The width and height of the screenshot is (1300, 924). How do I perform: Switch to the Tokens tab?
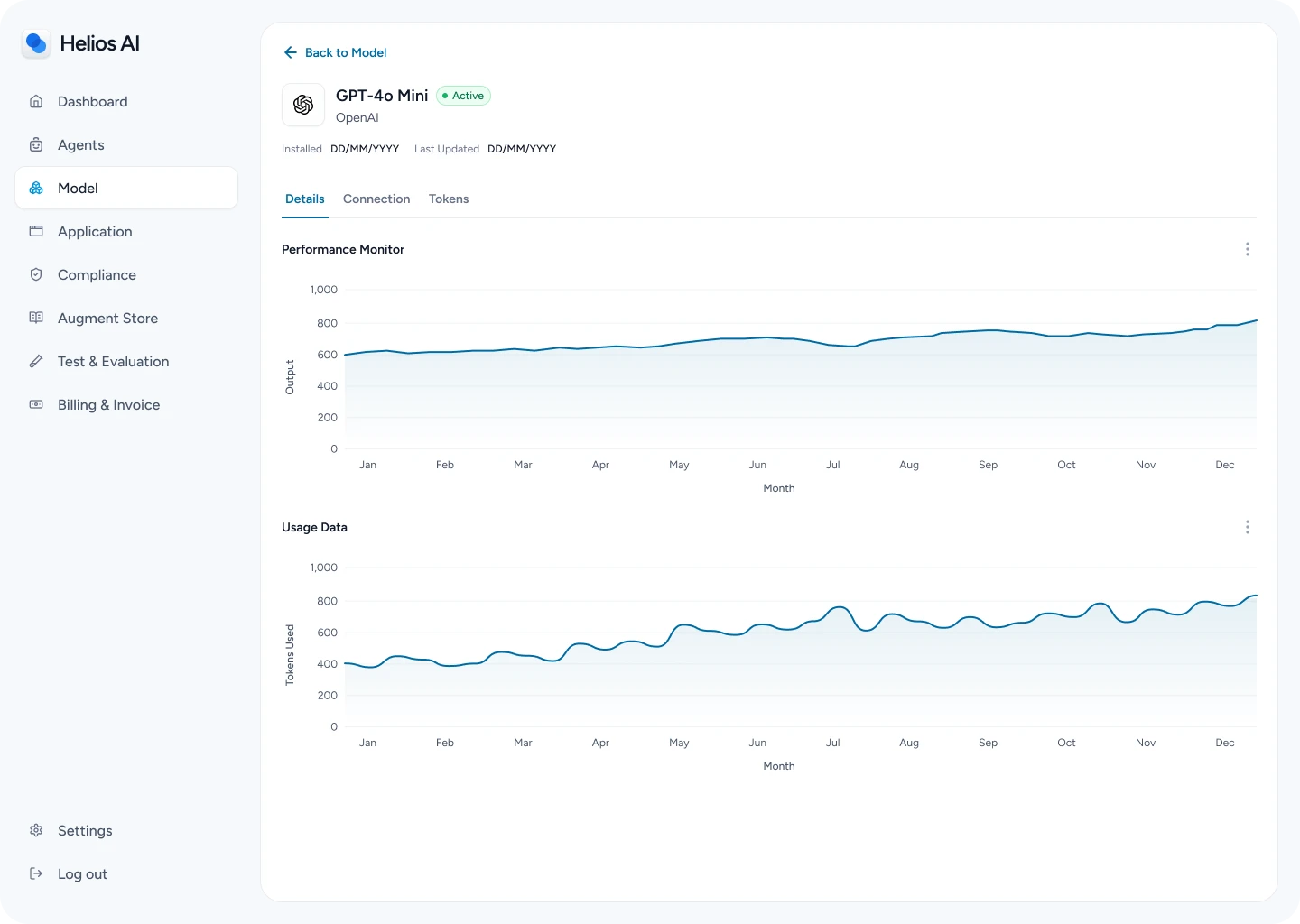[x=449, y=199]
